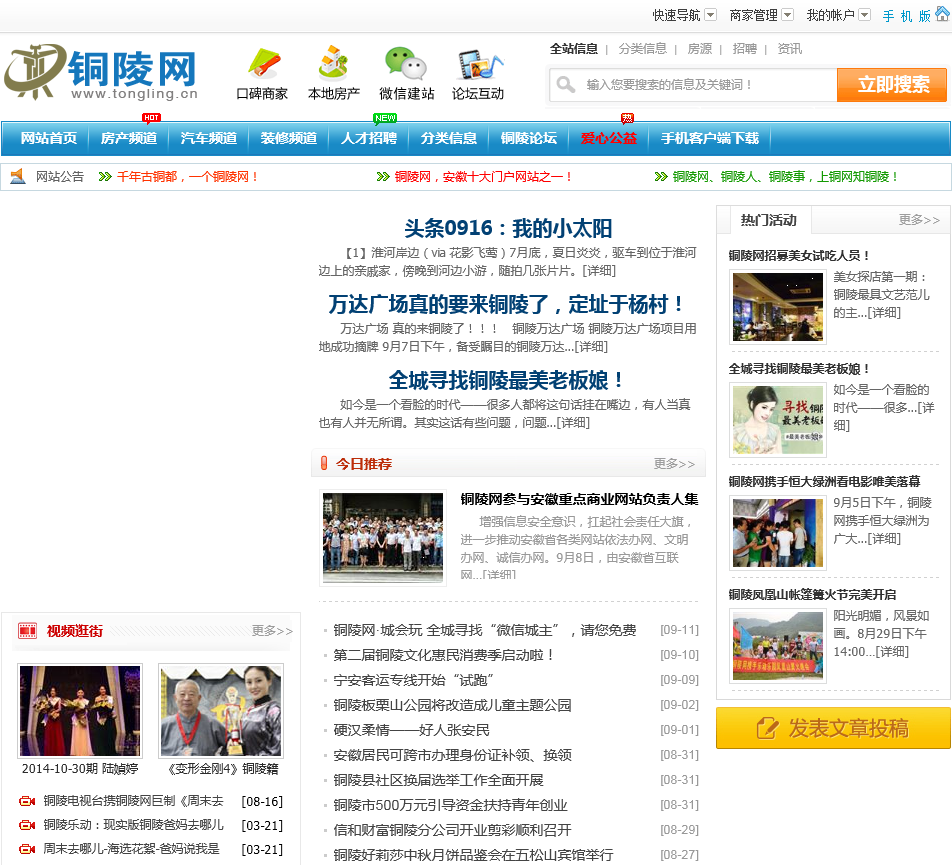The width and height of the screenshot is (952, 865).
Task: Open headline 头条0916：我的小太阳
Action: tap(508, 228)
